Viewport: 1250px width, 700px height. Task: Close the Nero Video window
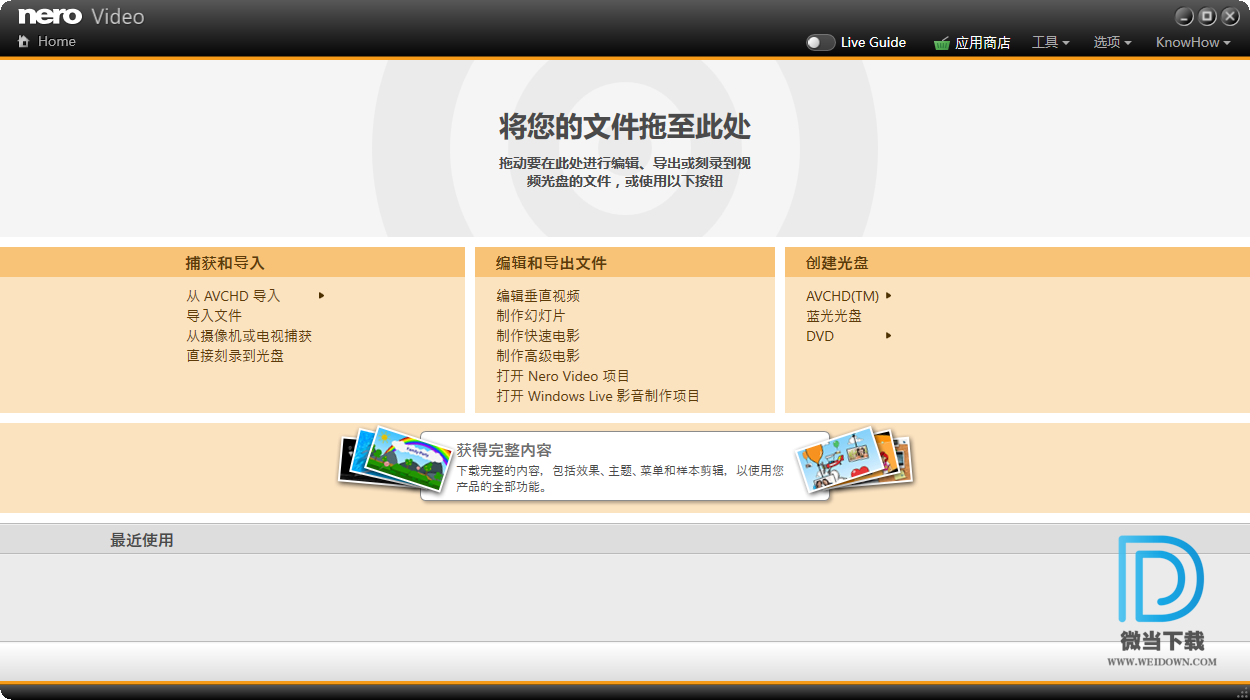pyautogui.click(x=1230, y=16)
